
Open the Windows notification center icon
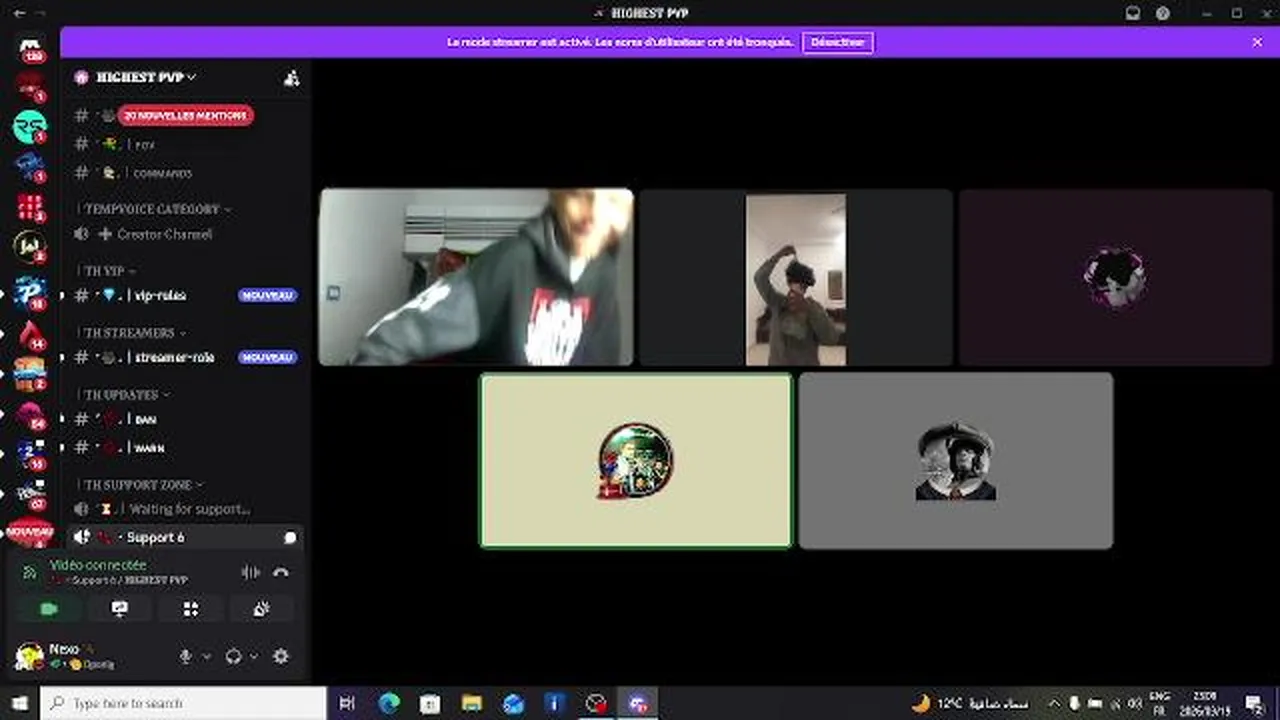point(1254,703)
